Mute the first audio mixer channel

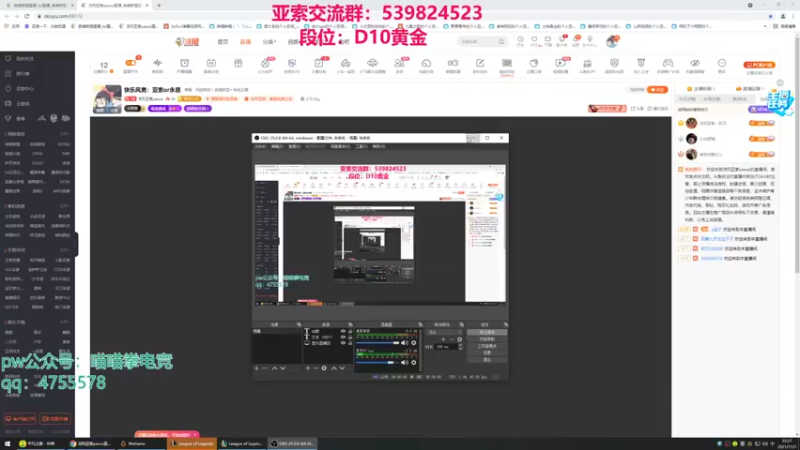tap(404, 343)
